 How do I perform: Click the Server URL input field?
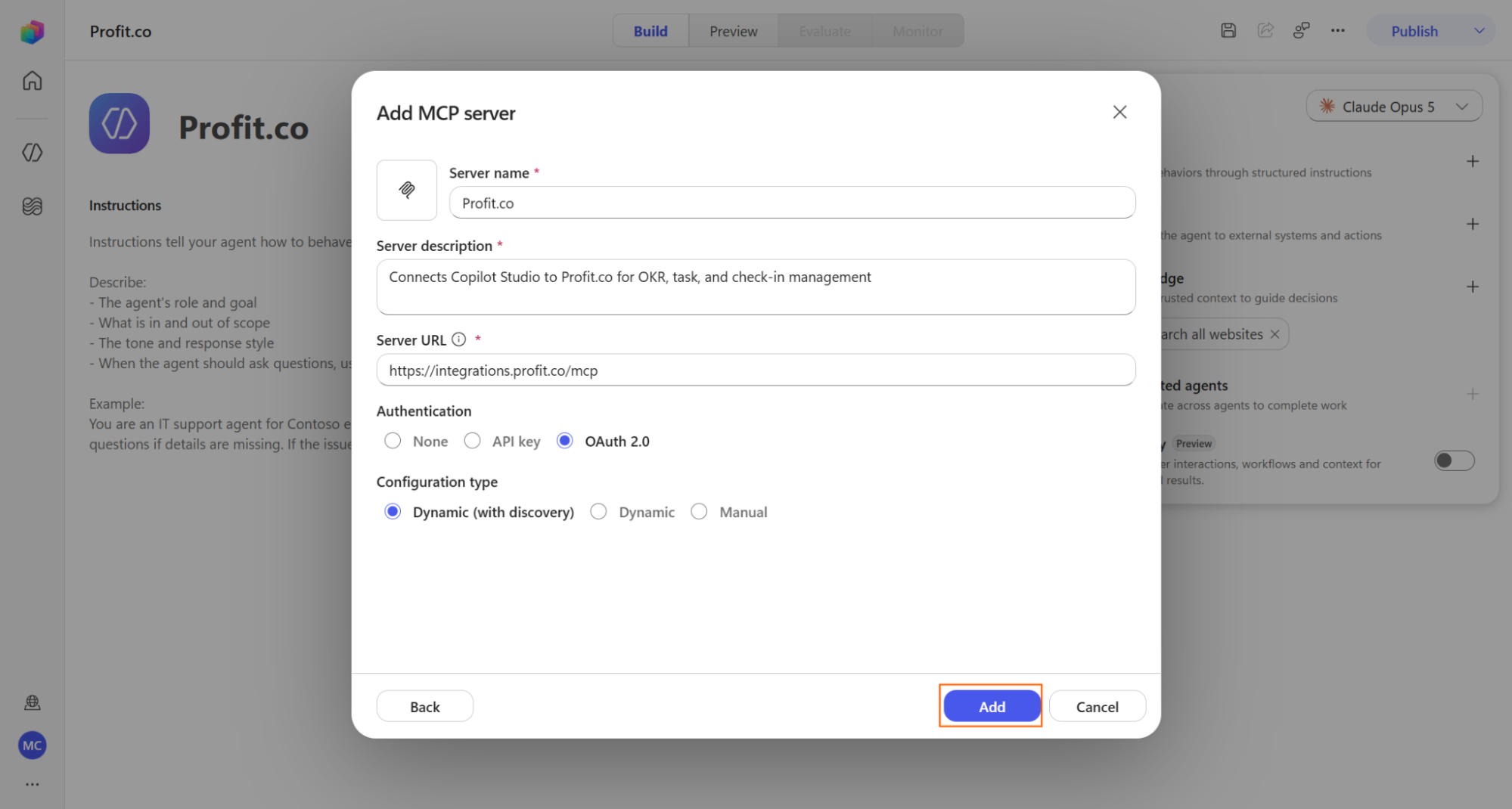click(756, 370)
